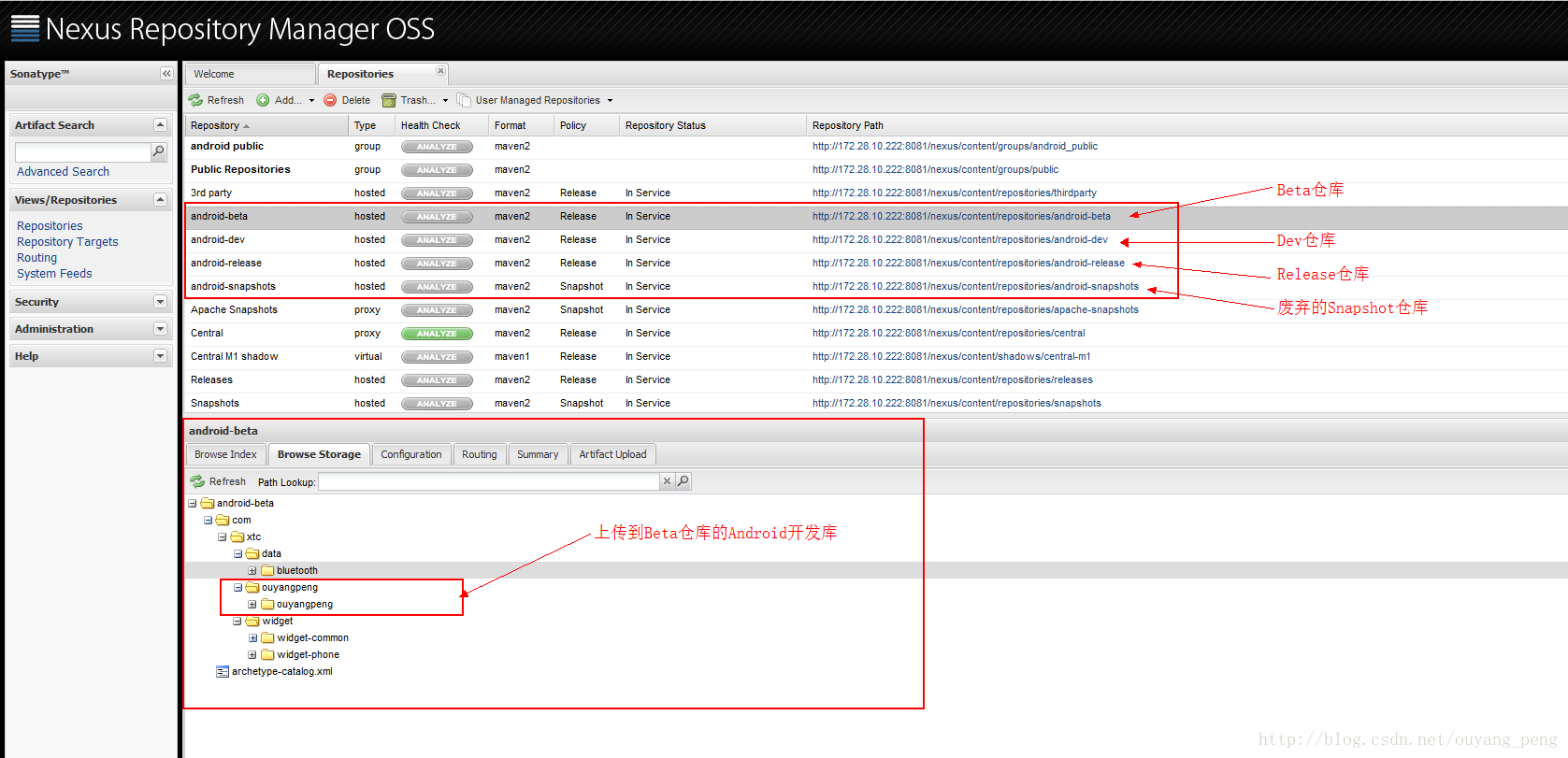Select the Public Repositories group row

pos(876,170)
